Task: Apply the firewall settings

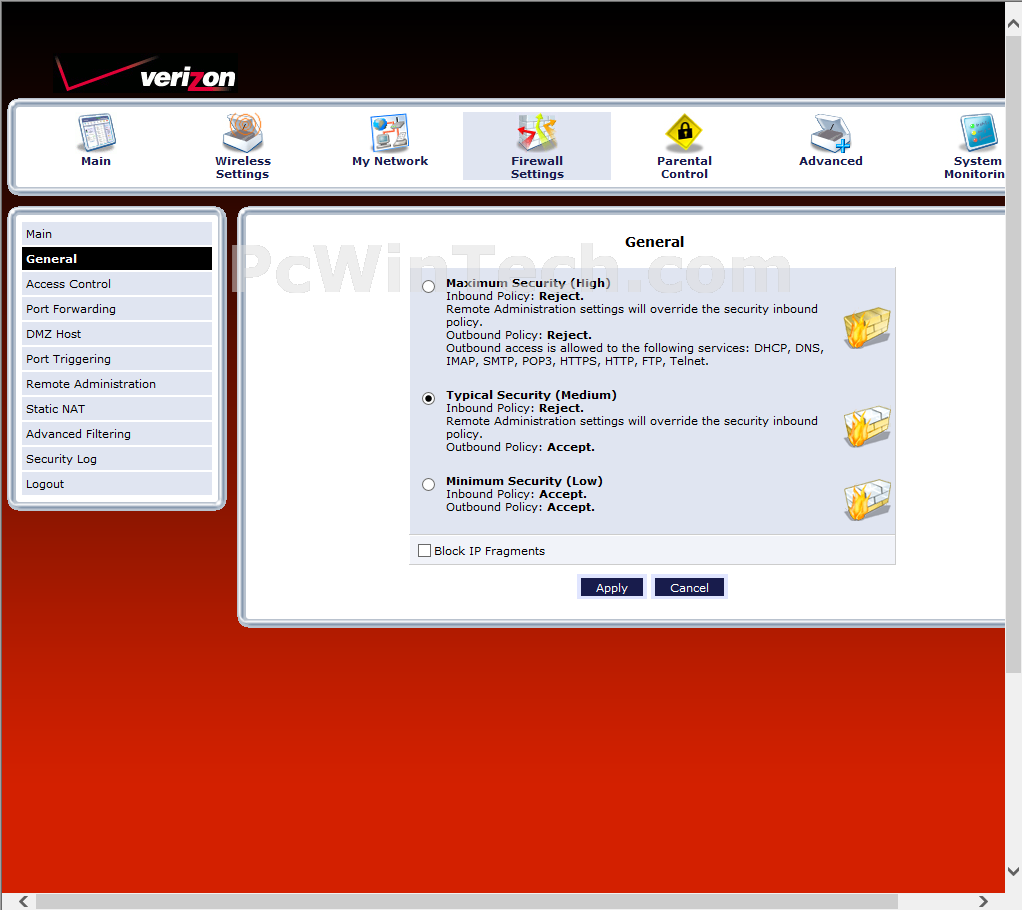Action: tap(611, 587)
